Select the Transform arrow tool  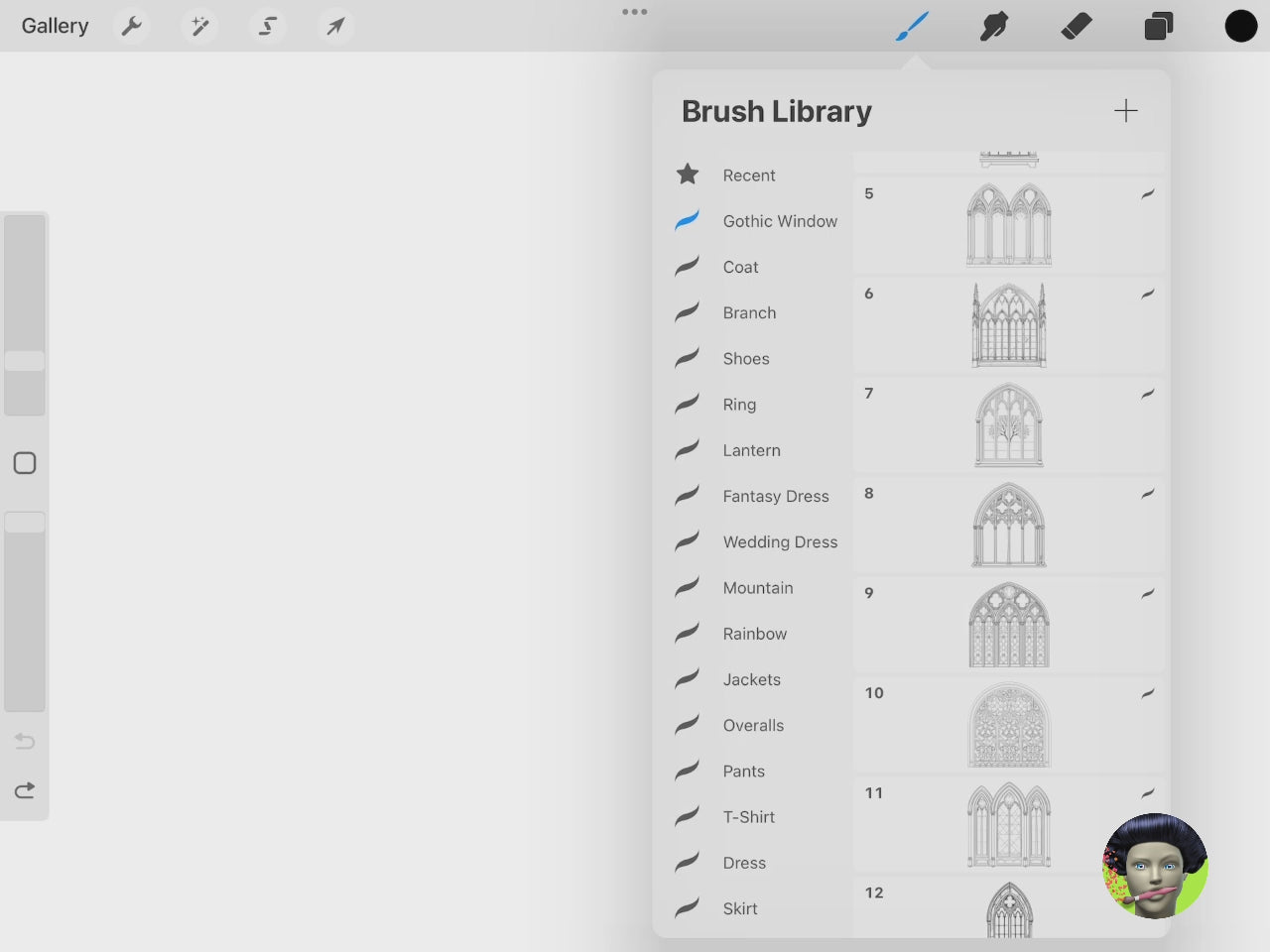334,26
